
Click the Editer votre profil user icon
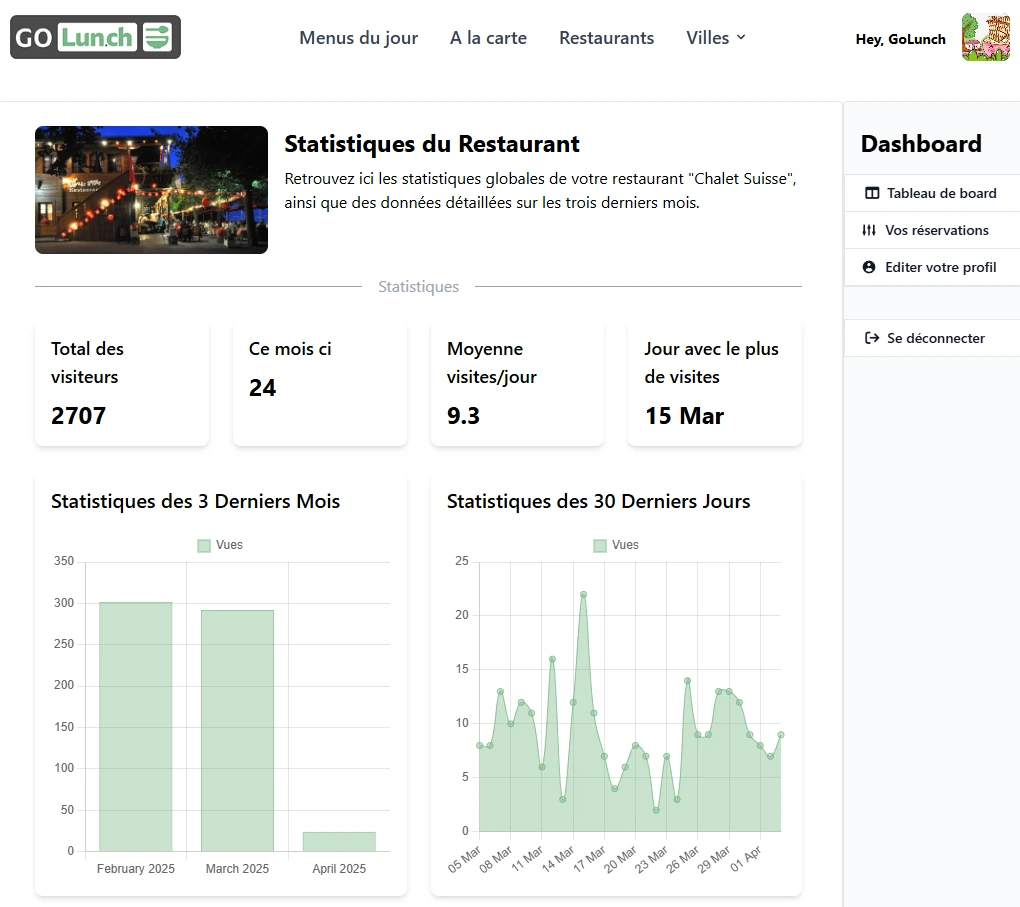[x=869, y=267]
